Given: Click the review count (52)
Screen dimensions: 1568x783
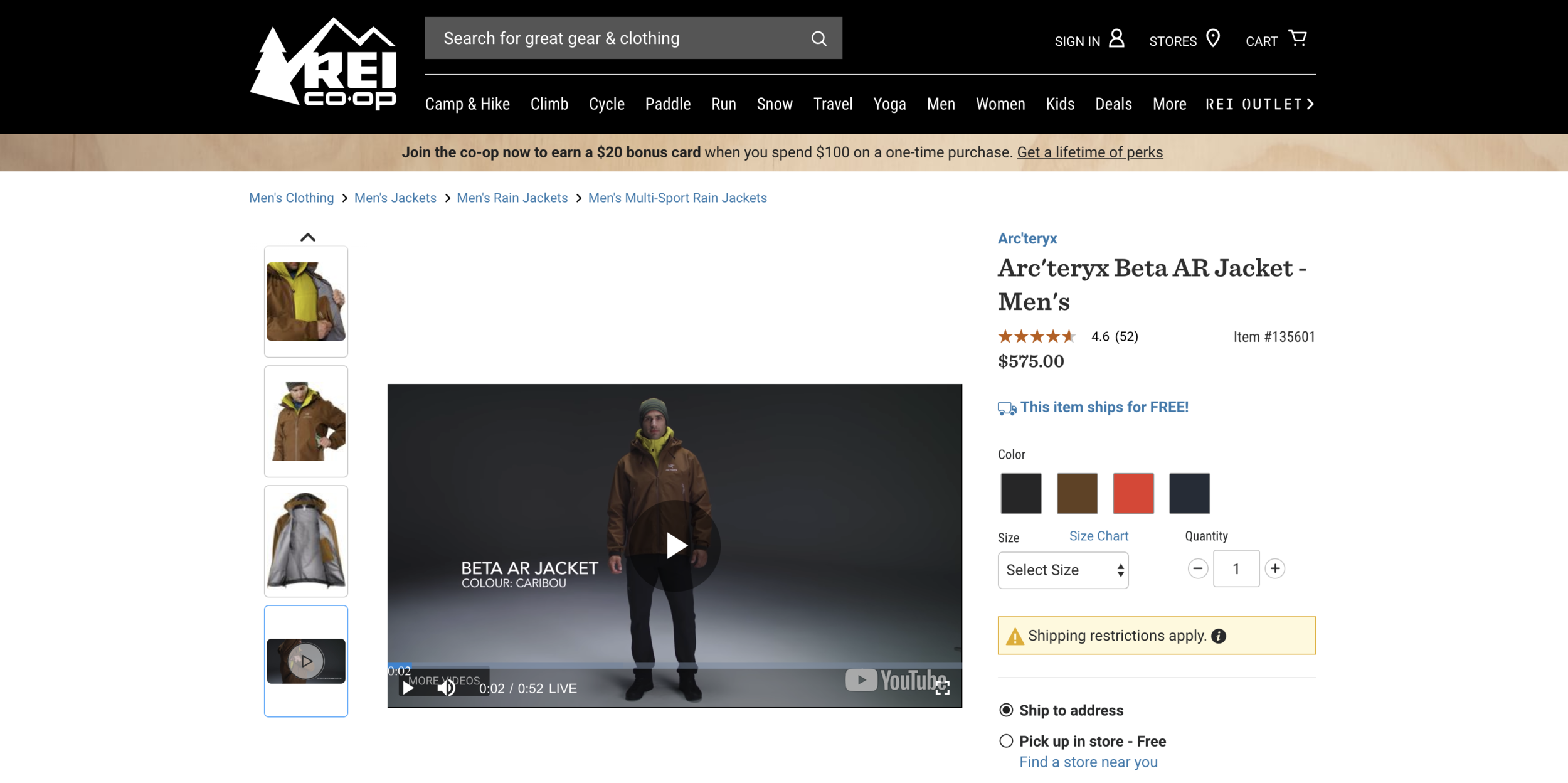Looking at the screenshot, I should click(x=1126, y=337).
